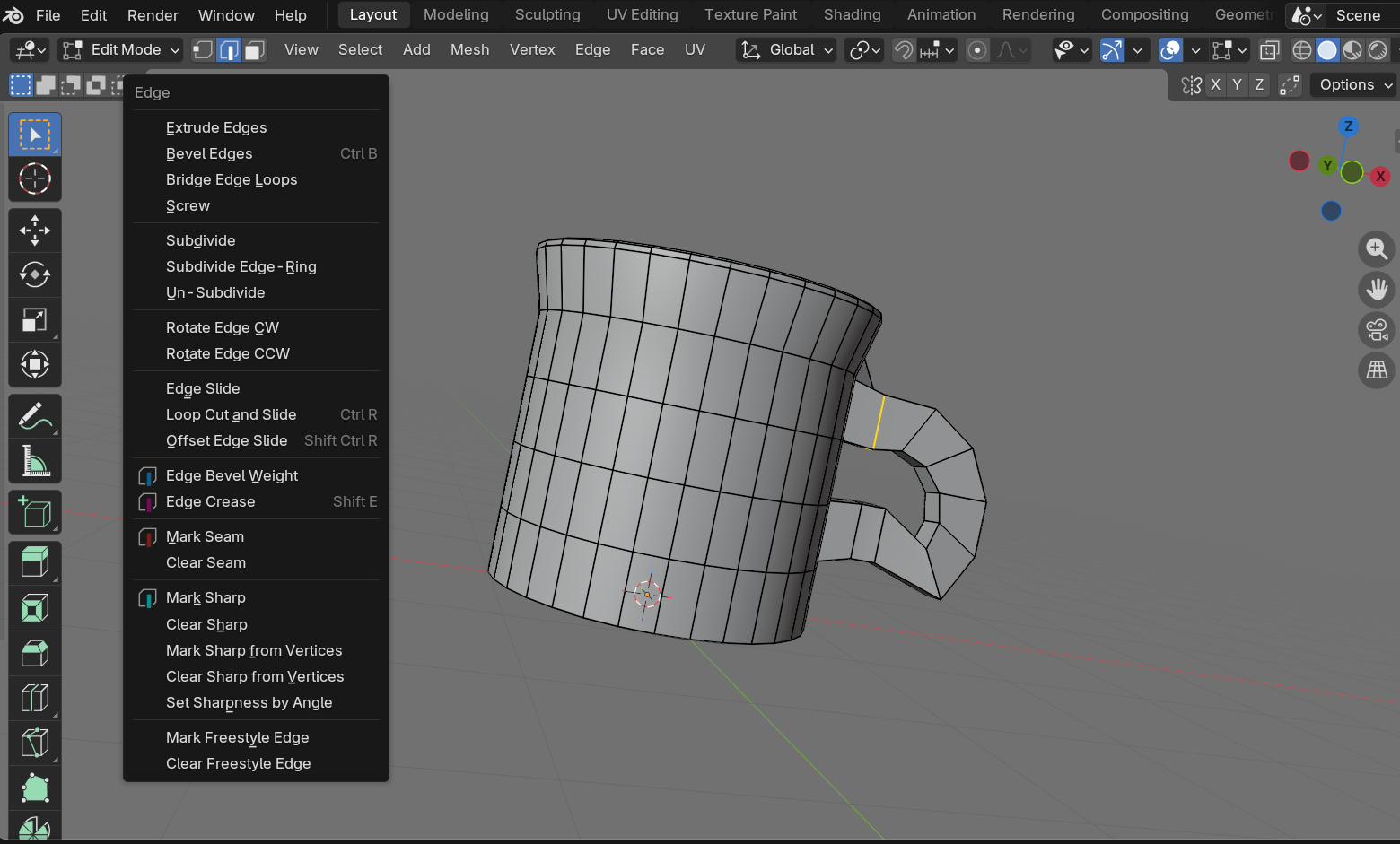
Task: Choose Loop Cut and Slide
Action: [x=257, y=414]
